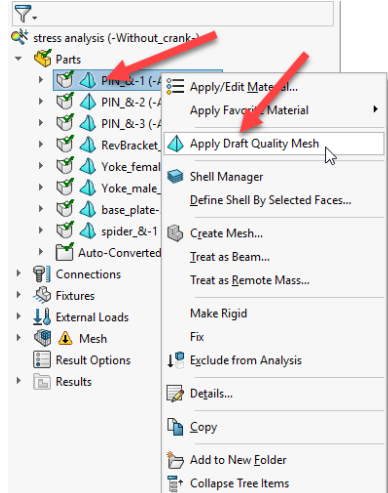
Task: Click the Collapse Tree Items icon
Action: pyautogui.click(x=175, y=483)
